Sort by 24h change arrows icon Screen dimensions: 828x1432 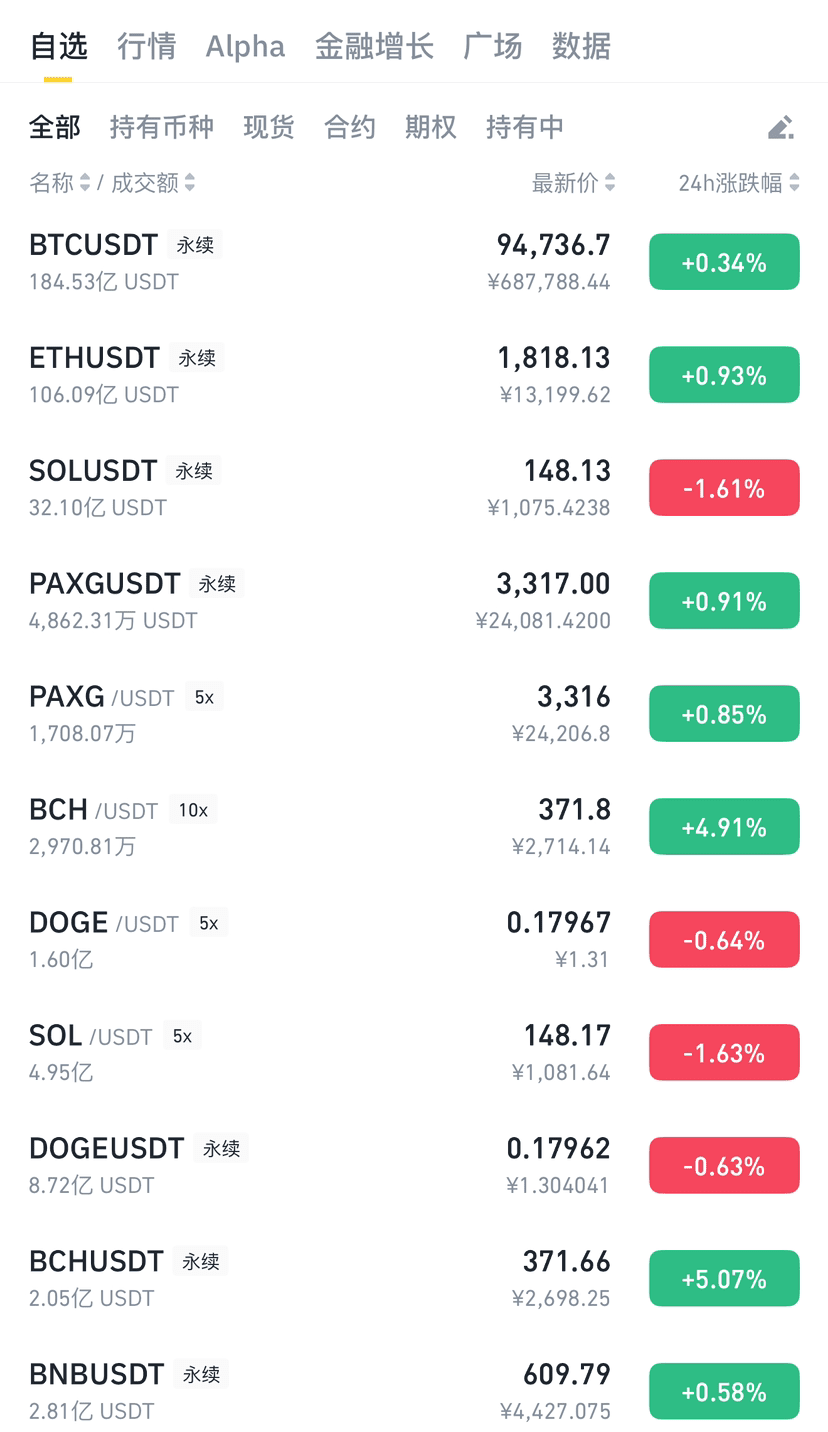click(794, 183)
